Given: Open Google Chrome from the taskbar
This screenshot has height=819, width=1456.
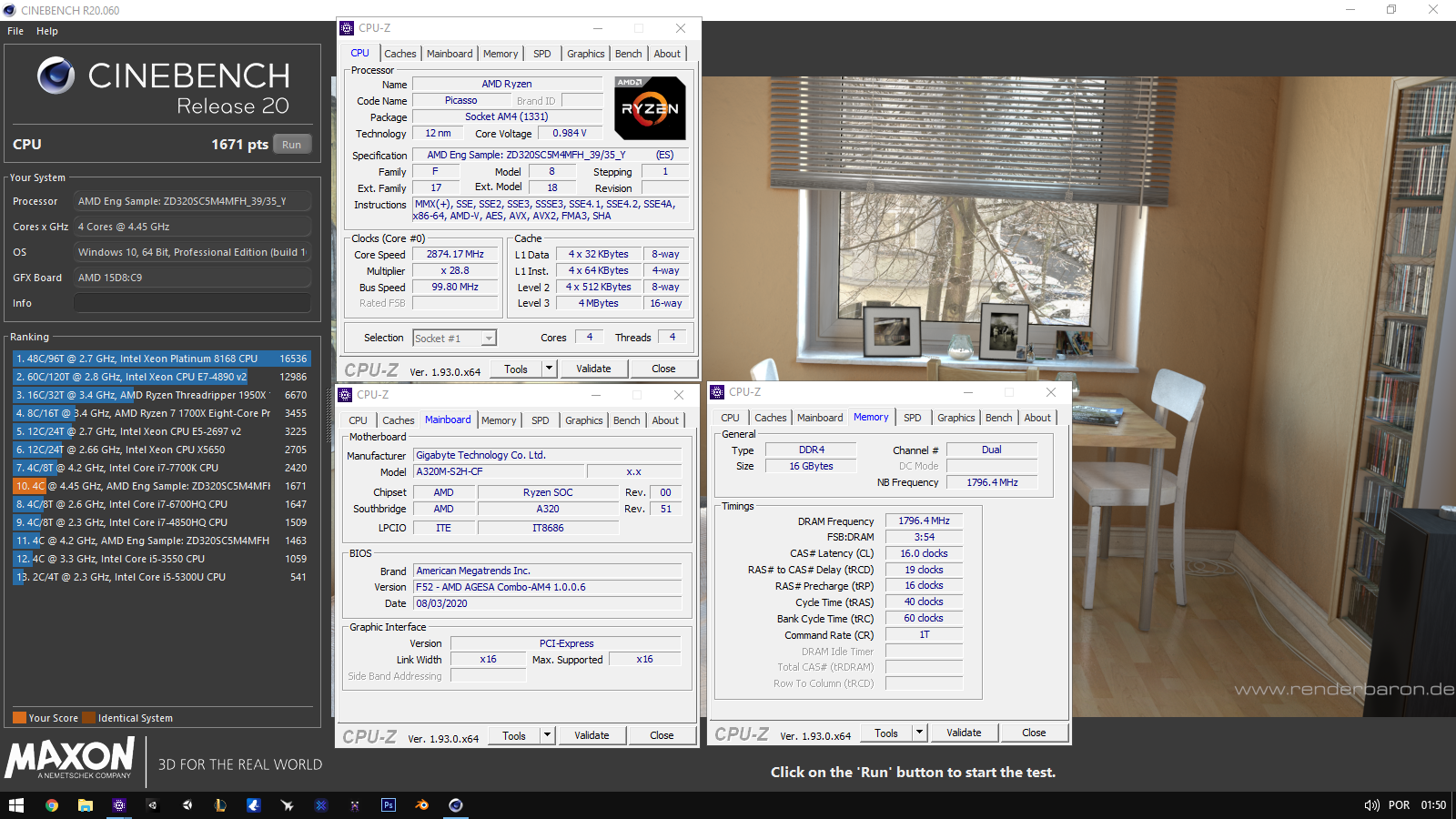Looking at the screenshot, I should point(52,805).
